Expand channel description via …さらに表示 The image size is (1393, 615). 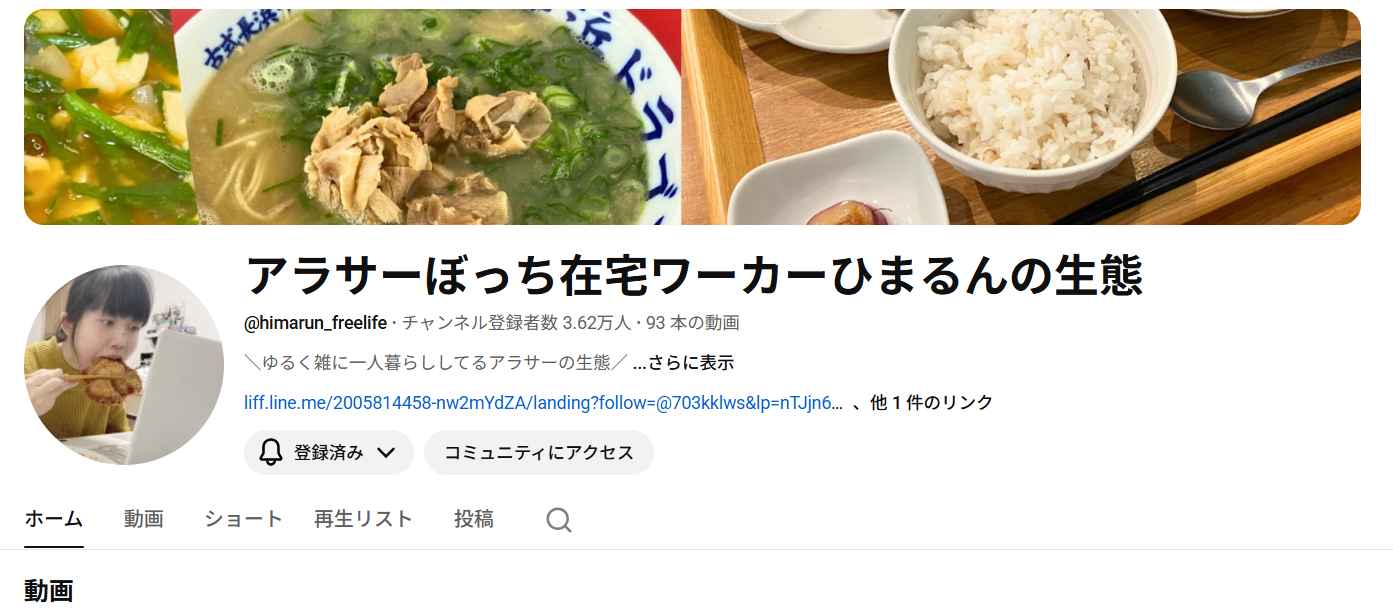pos(684,363)
